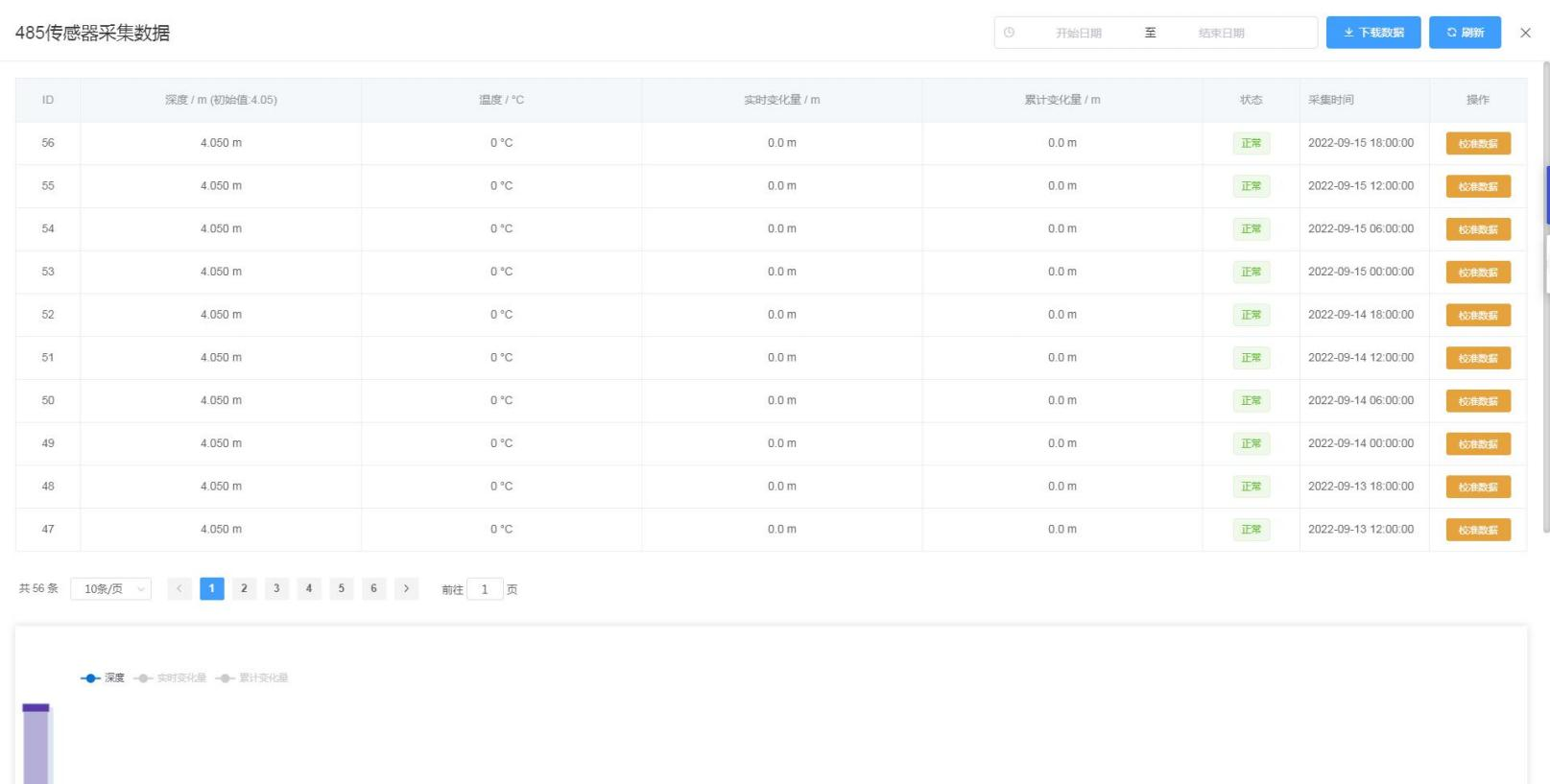This screenshot has width=1550, height=784.
Task: Open the 10条/页 page size dropdown
Action: (x=110, y=588)
